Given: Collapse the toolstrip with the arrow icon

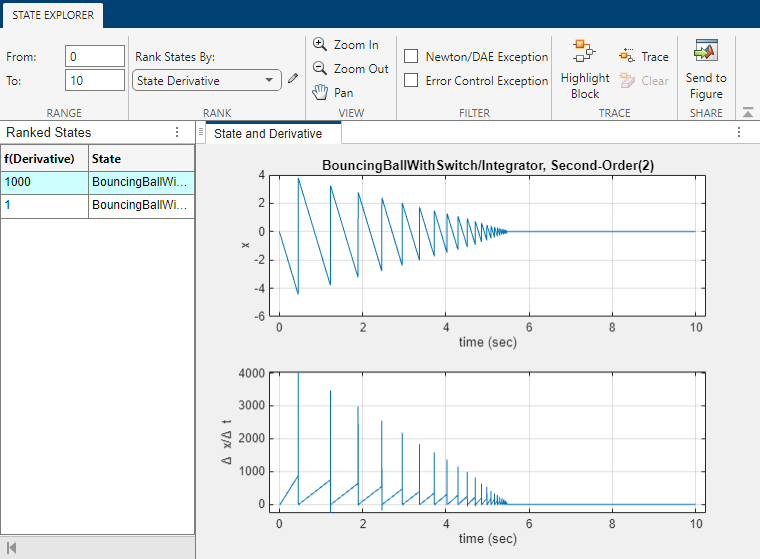Looking at the screenshot, I should tap(747, 112).
